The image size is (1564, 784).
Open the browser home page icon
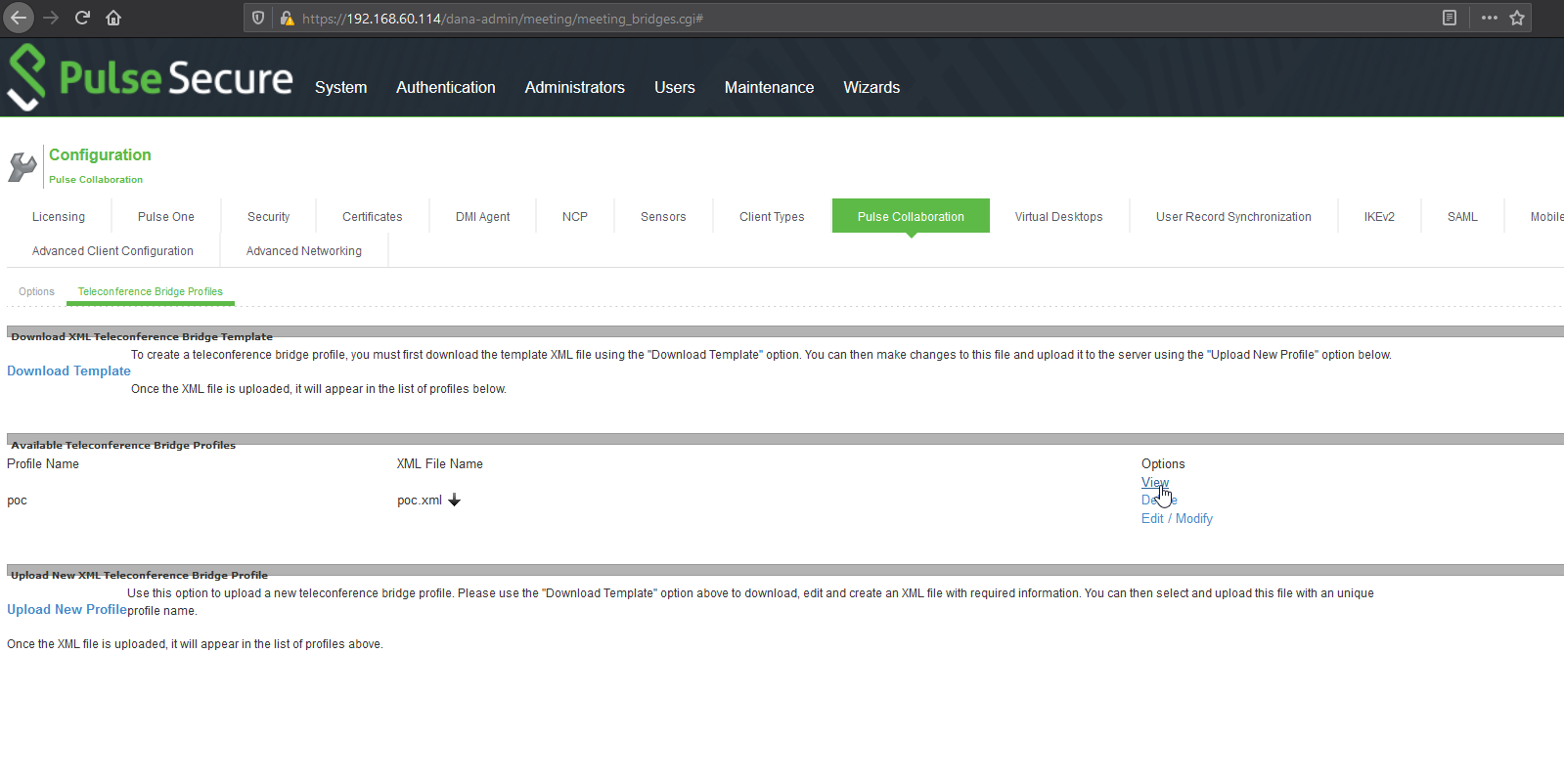coord(113,18)
